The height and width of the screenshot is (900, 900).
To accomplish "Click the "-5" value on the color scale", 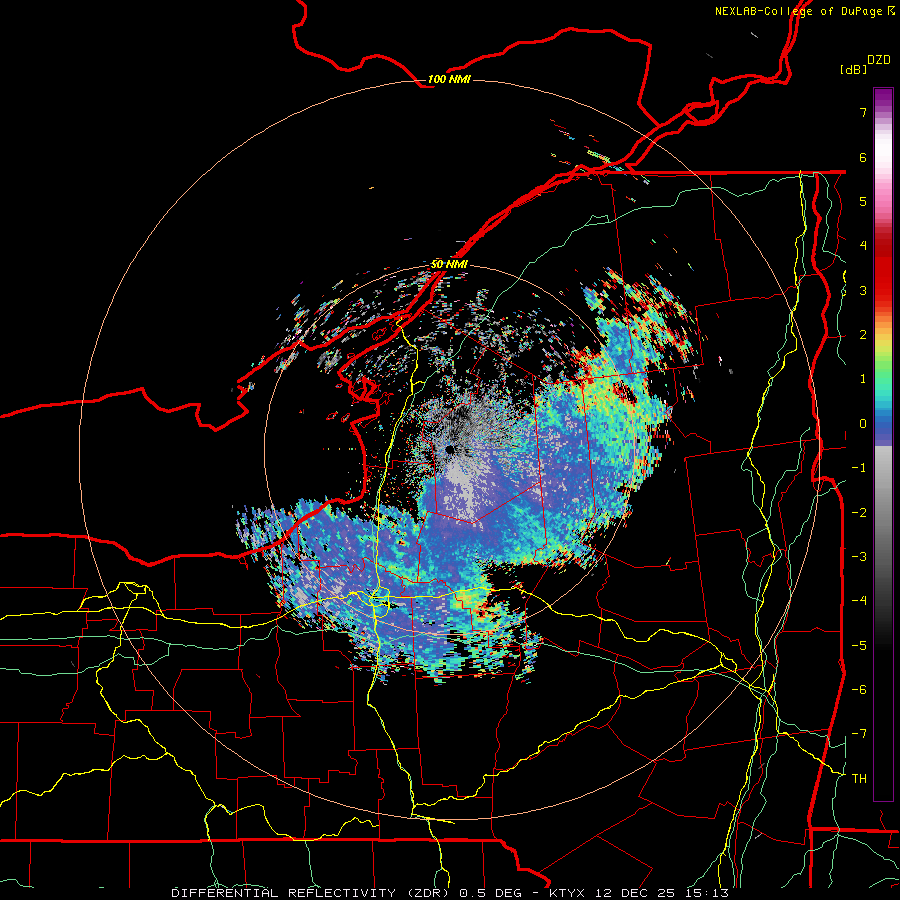I will coord(859,646).
